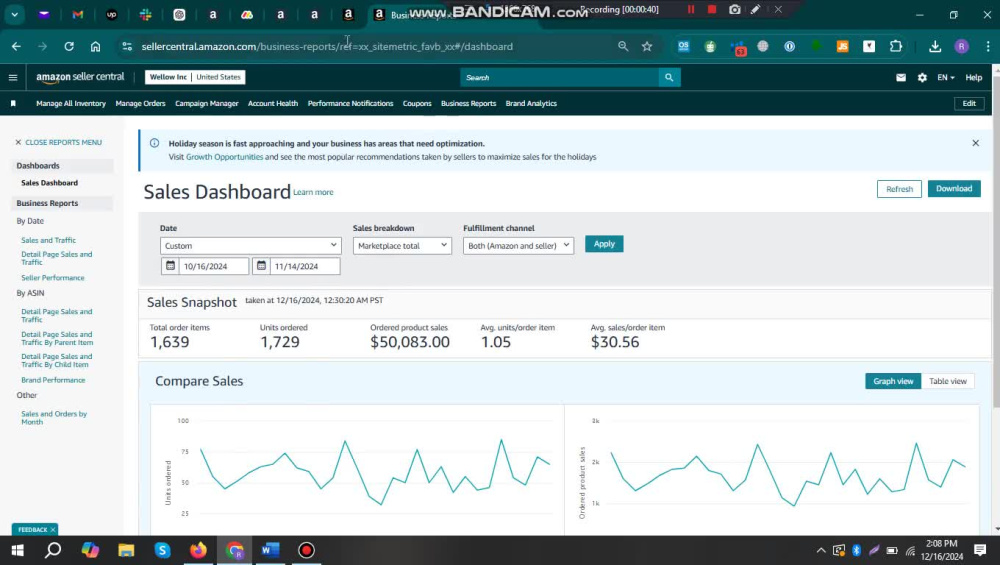Open Manage All Inventory
The image size is (1000, 565).
point(71,103)
